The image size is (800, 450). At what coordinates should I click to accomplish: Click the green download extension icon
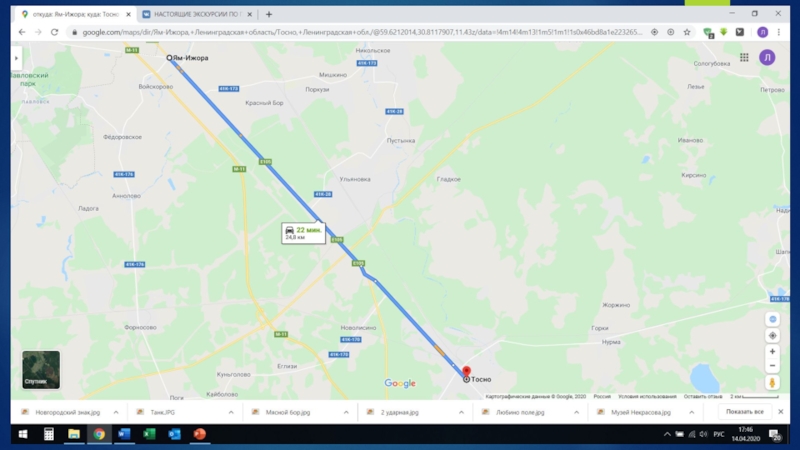click(x=723, y=32)
